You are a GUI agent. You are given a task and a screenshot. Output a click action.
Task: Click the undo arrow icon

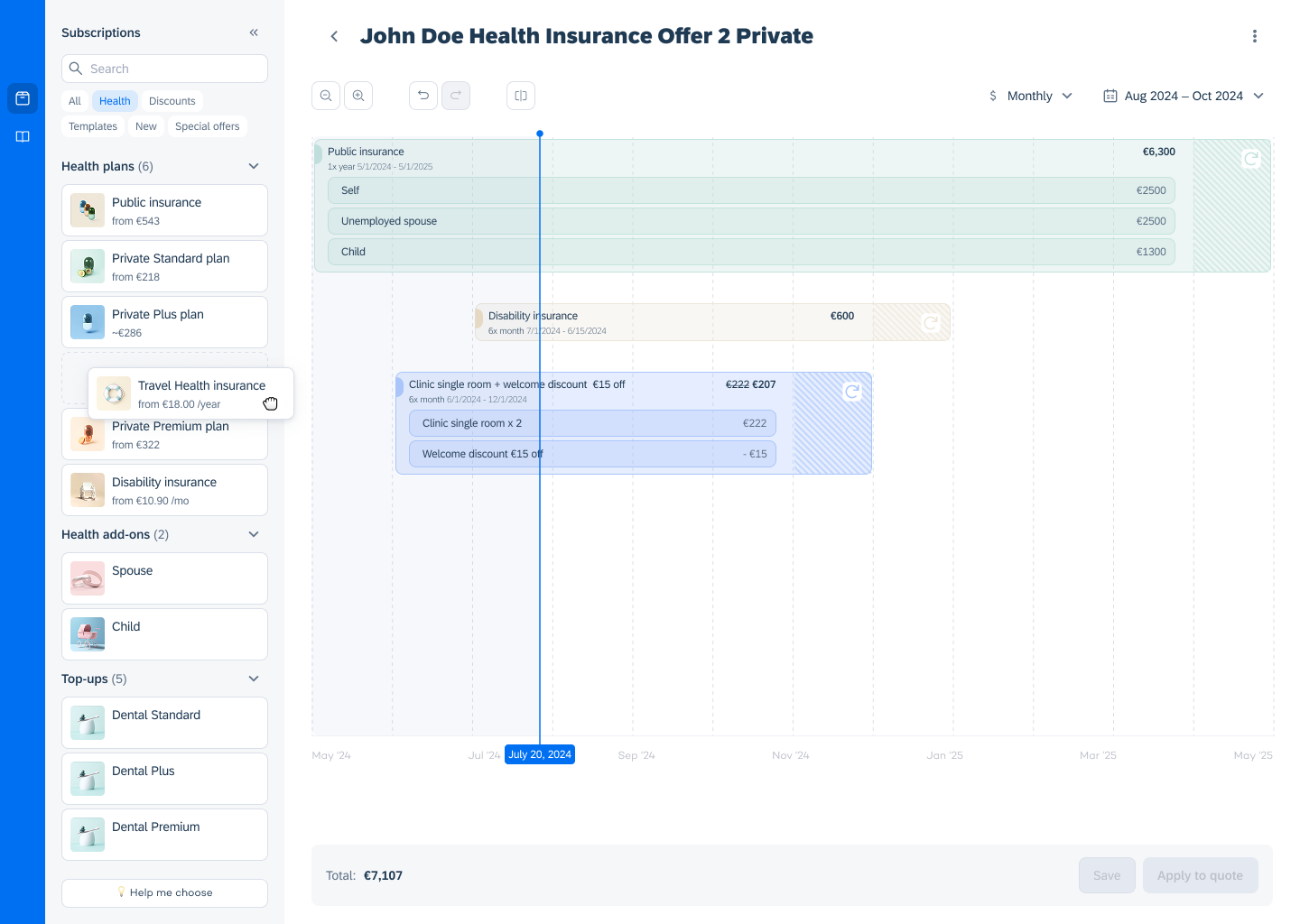pos(423,96)
